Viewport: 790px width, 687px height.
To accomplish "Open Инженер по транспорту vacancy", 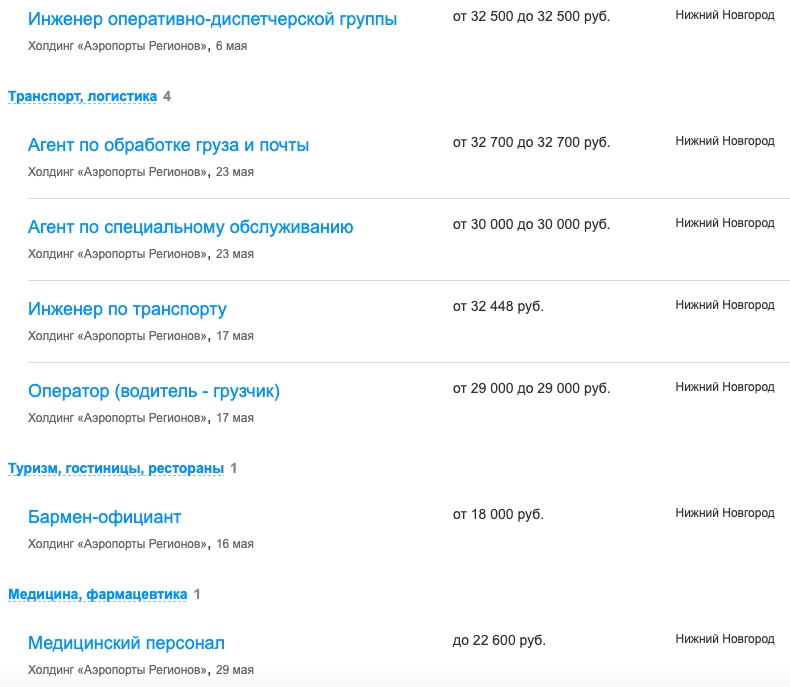I will [127, 309].
